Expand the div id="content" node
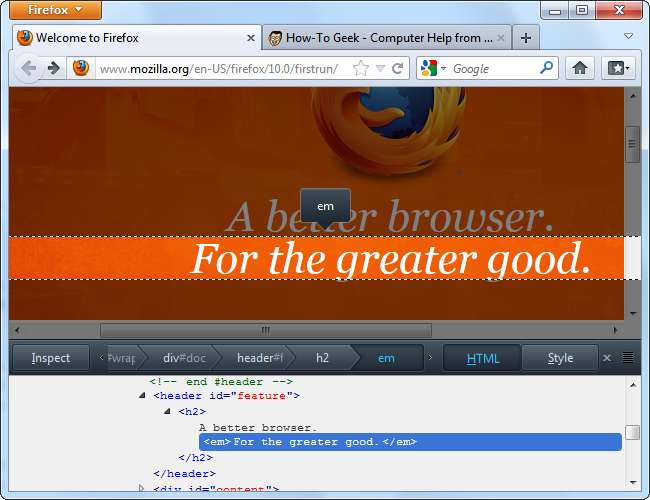The image size is (650, 500). 141,488
